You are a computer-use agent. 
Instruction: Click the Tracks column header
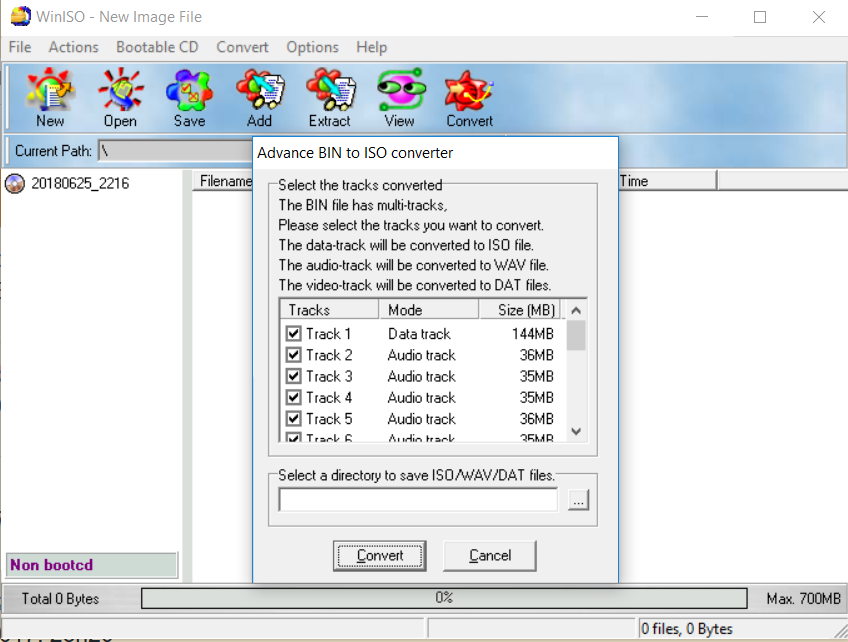pyautogui.click(x=329, y=310)
